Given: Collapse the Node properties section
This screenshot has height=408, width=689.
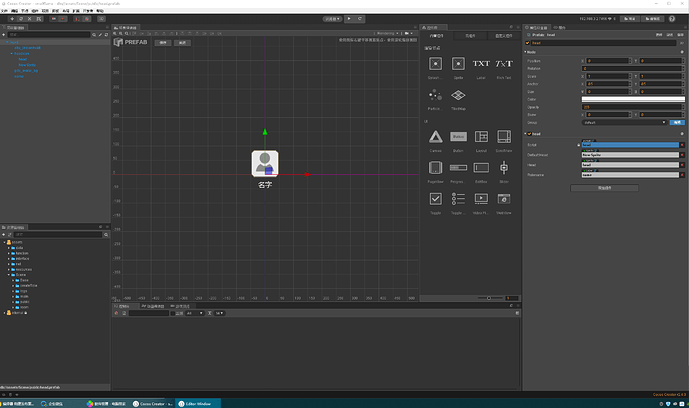Looking at the screenshot, I should (525, 52).
